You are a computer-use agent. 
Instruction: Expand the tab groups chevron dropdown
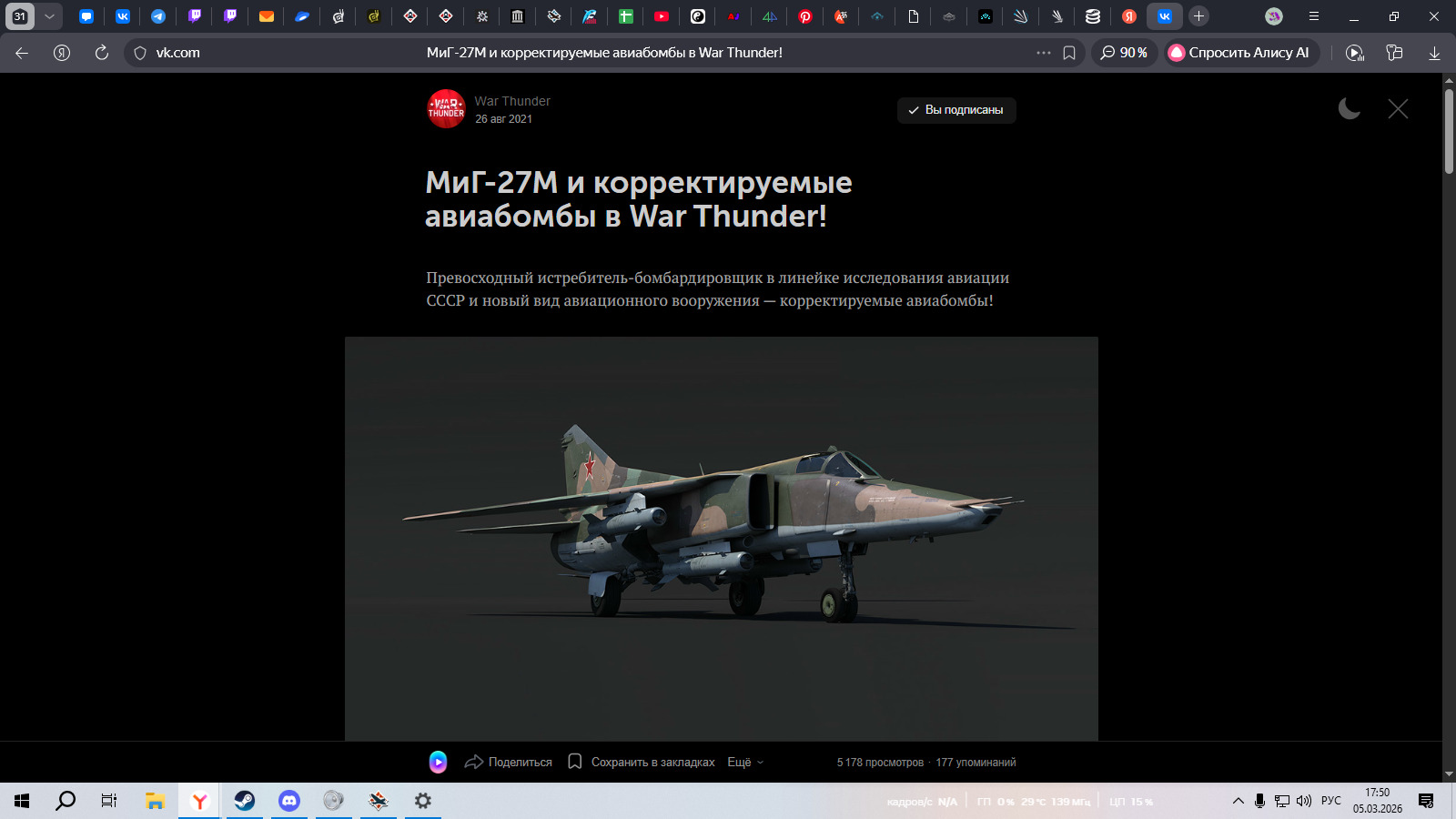[x=49, y=16]
